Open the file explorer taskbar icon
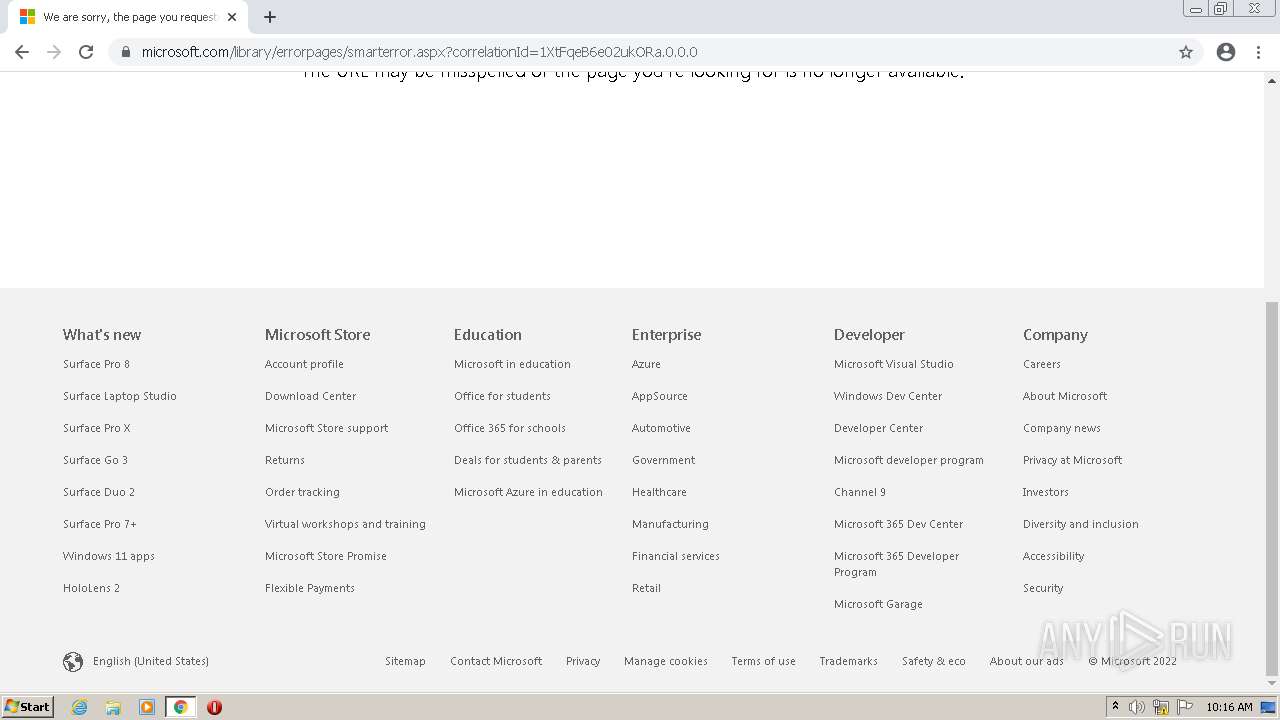The image size is (1280, 720). tap(113, 707)
